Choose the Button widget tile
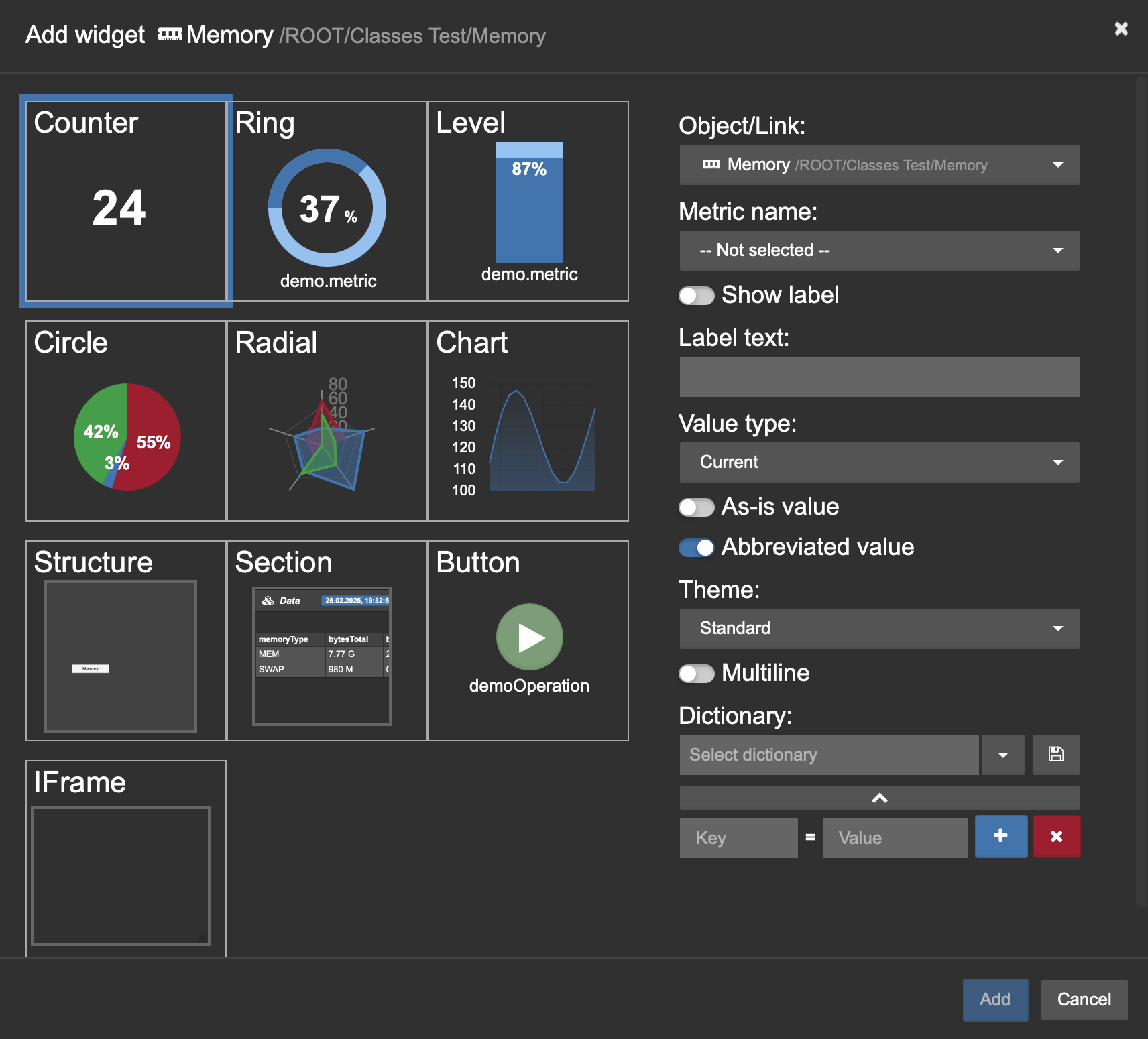Viewport: 1148px width, 1039px height. pos(528,641)
